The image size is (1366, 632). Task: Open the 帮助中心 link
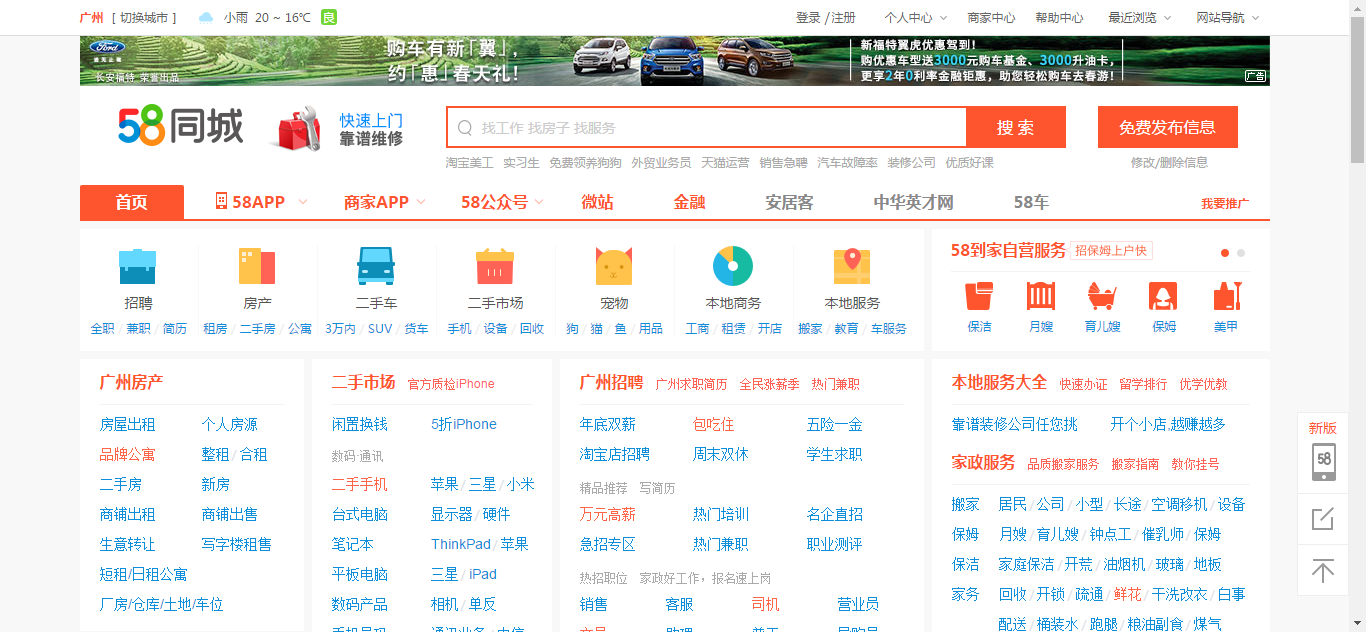coord(1059,17)
